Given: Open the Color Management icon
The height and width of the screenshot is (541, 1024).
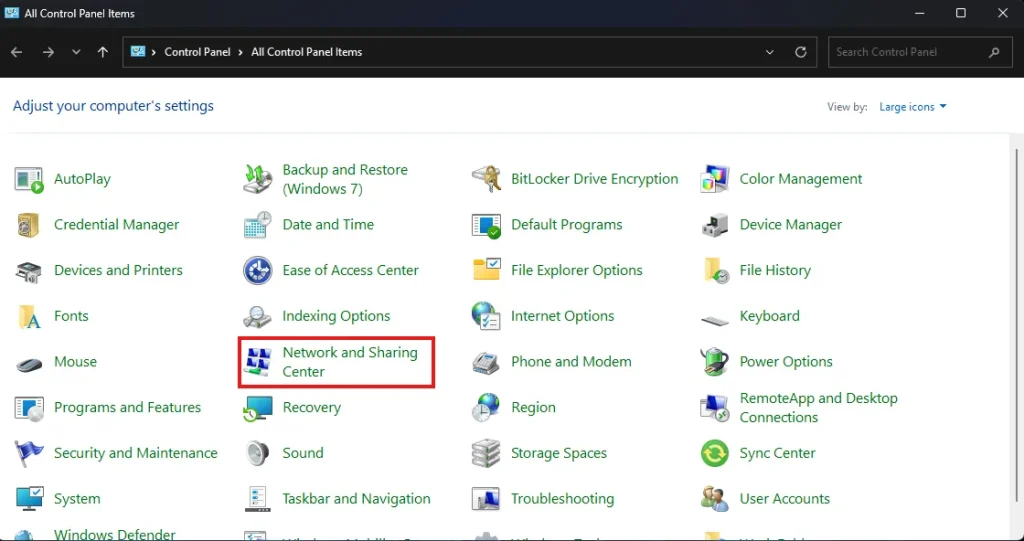Looking at the screenshot, I should coord(714,179).
